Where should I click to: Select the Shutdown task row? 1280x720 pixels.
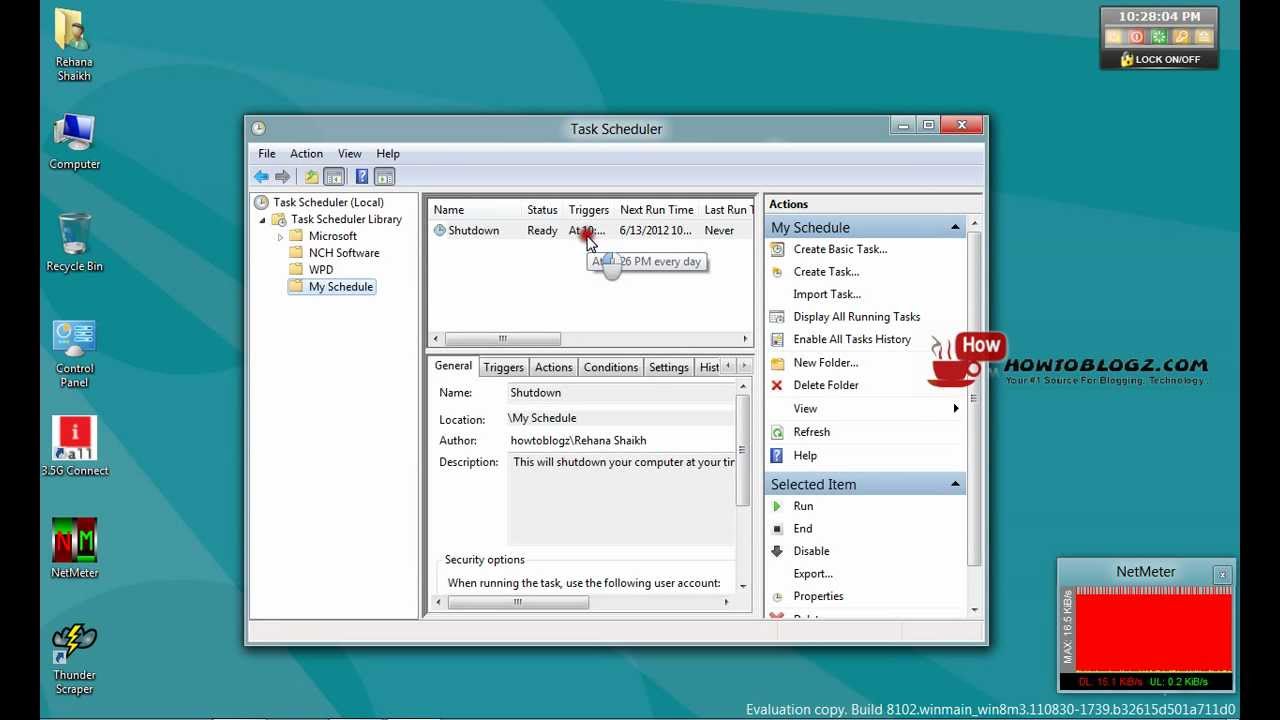(x=590, y=230)
